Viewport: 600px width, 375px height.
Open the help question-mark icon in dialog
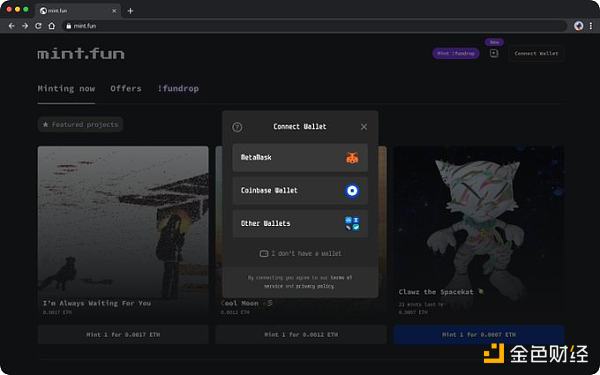237,127
